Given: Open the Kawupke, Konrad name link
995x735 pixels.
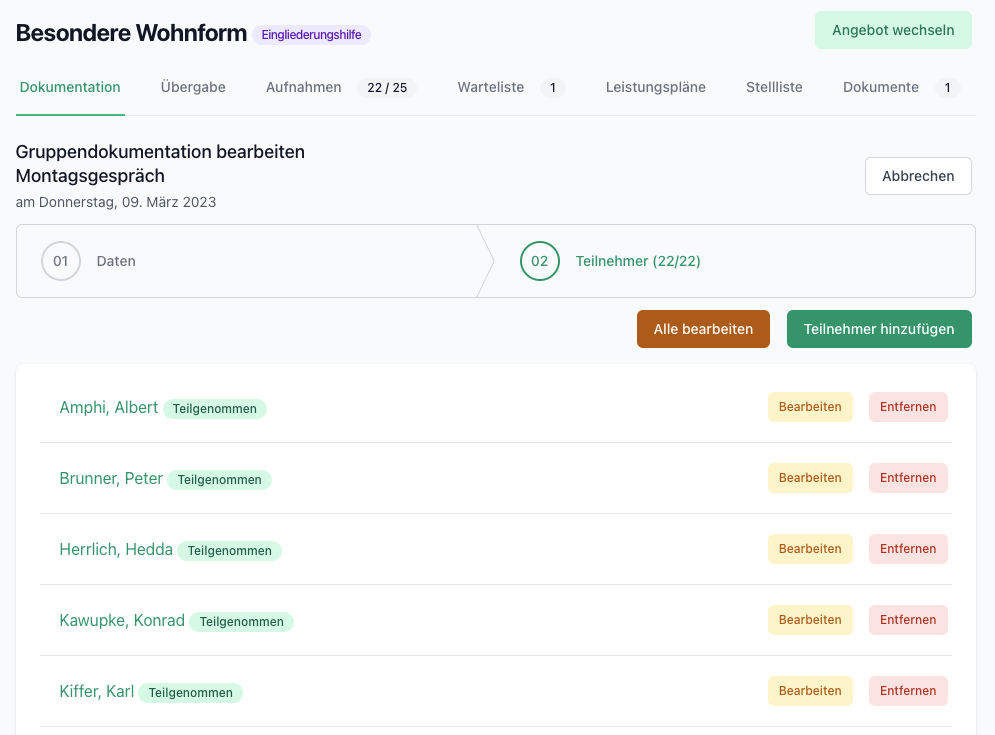Looking at the screenshot, I should 122,621.
